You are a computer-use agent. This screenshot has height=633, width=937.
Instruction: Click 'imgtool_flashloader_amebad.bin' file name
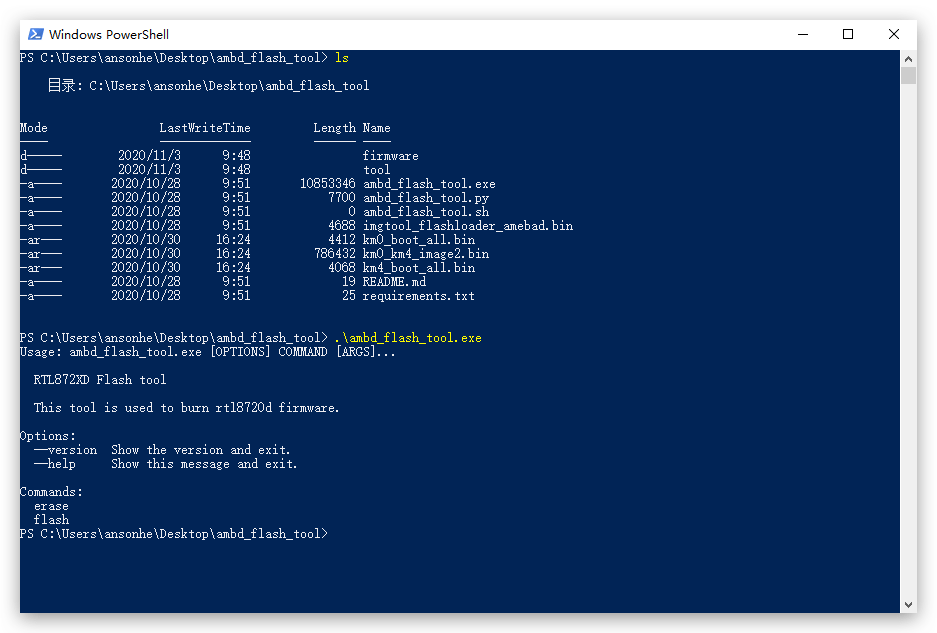tap(467, 226)
